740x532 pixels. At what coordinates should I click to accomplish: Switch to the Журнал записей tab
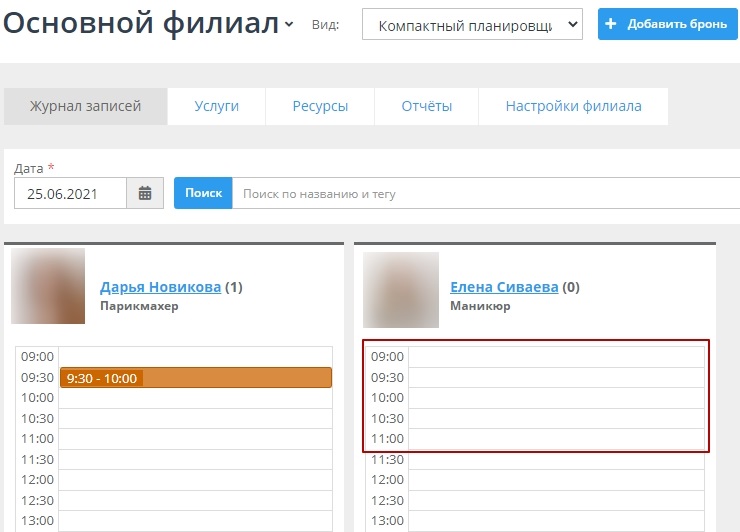85,106
